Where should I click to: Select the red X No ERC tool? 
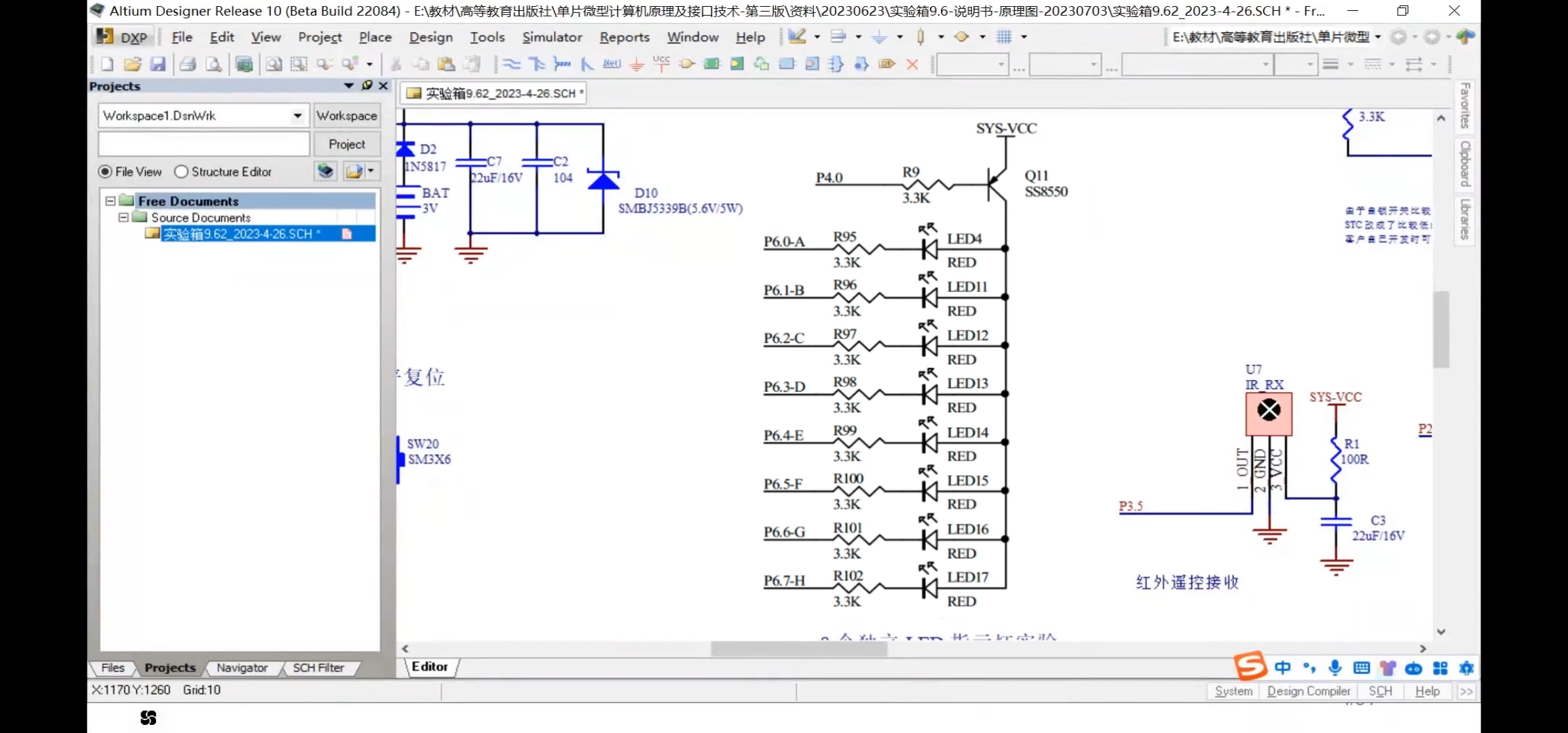[912, 64]
